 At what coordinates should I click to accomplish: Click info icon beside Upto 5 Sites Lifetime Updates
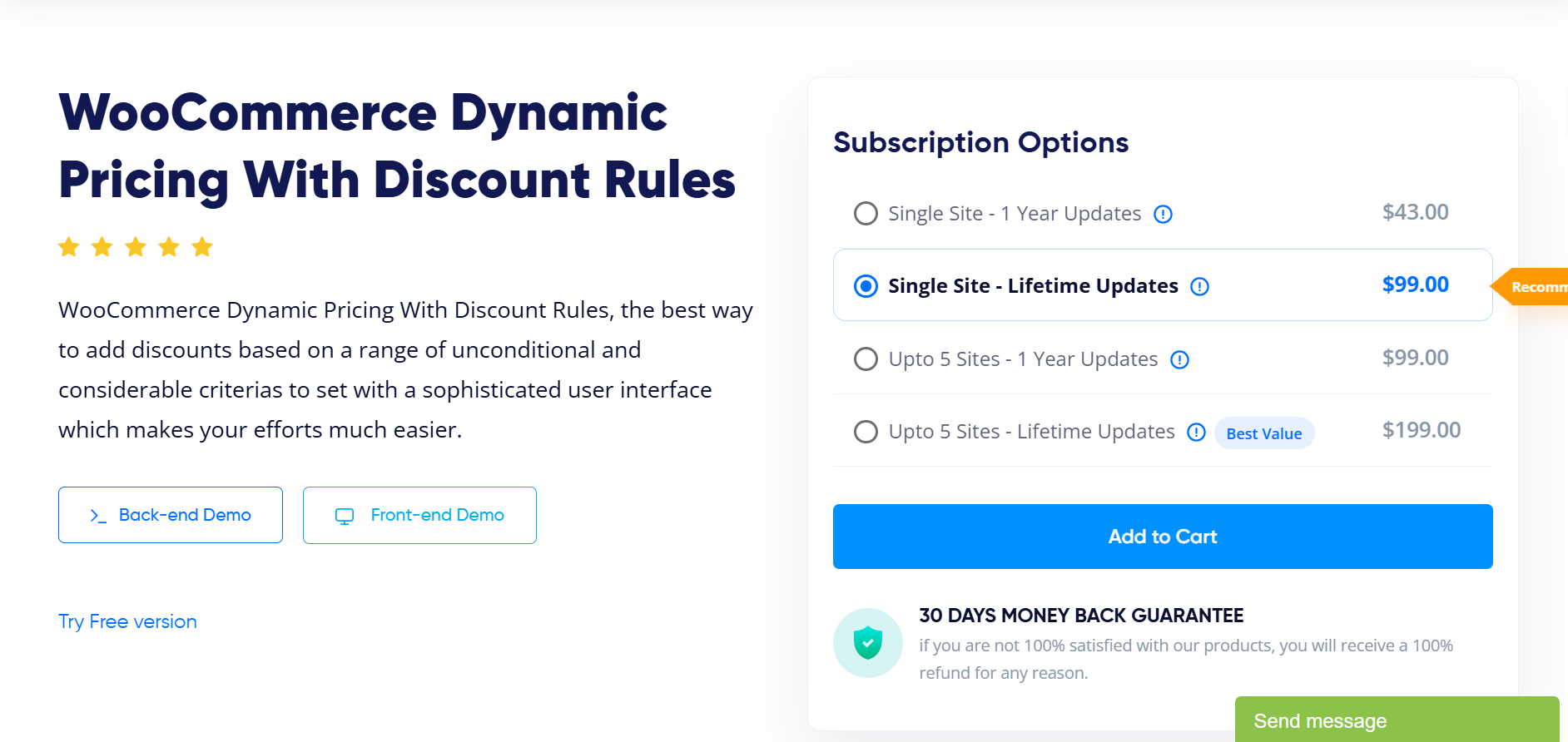pyautogui.click(x=1196, y=433)
